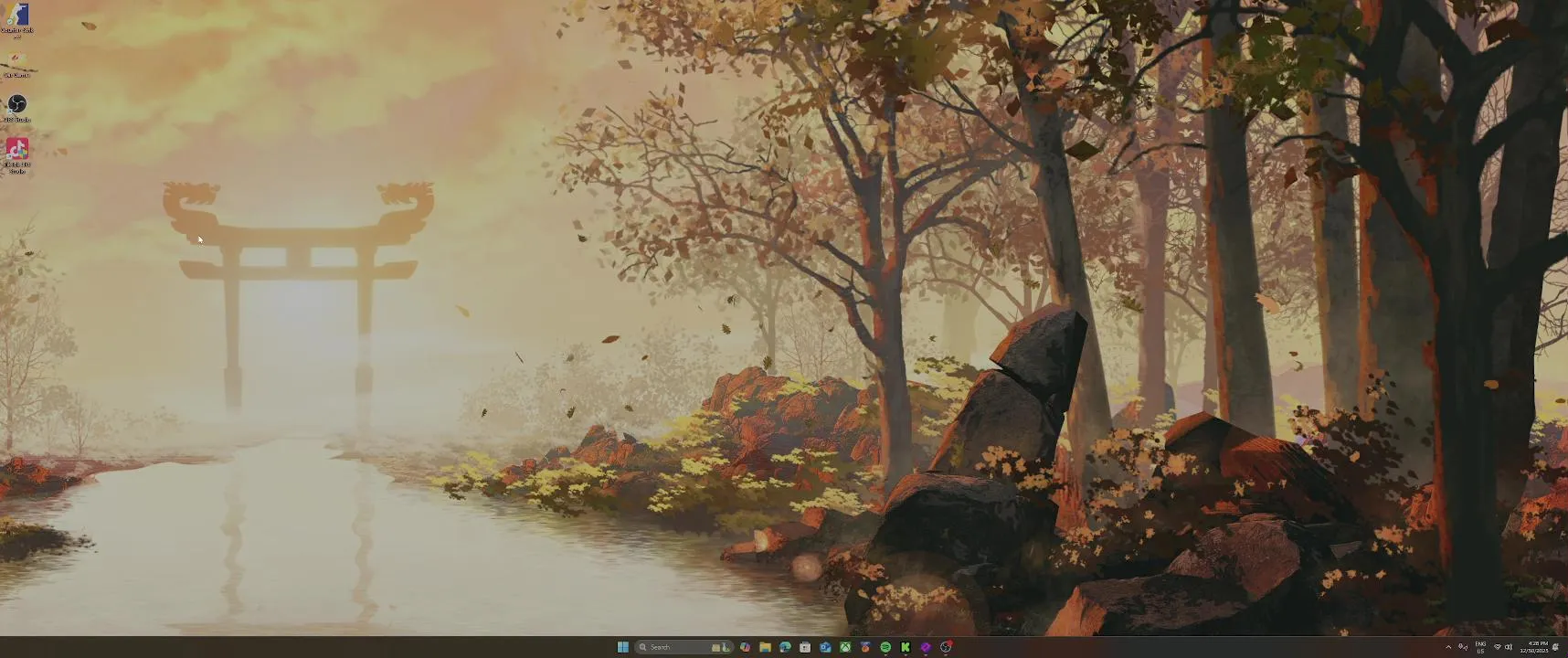Open Spotify from the taskbar
The width and height of the screenshot is (1568, 658).
pos(885,647)
